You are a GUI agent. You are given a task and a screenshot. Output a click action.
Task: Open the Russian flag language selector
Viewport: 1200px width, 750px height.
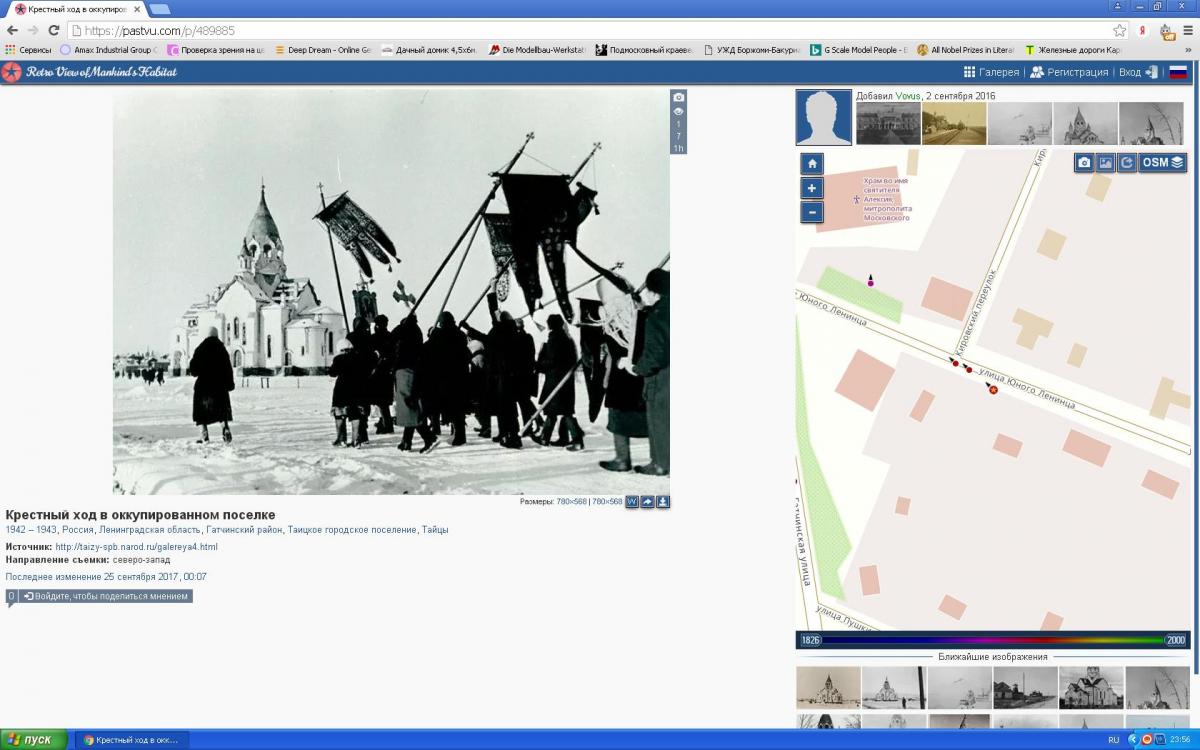click(1178, 72)
